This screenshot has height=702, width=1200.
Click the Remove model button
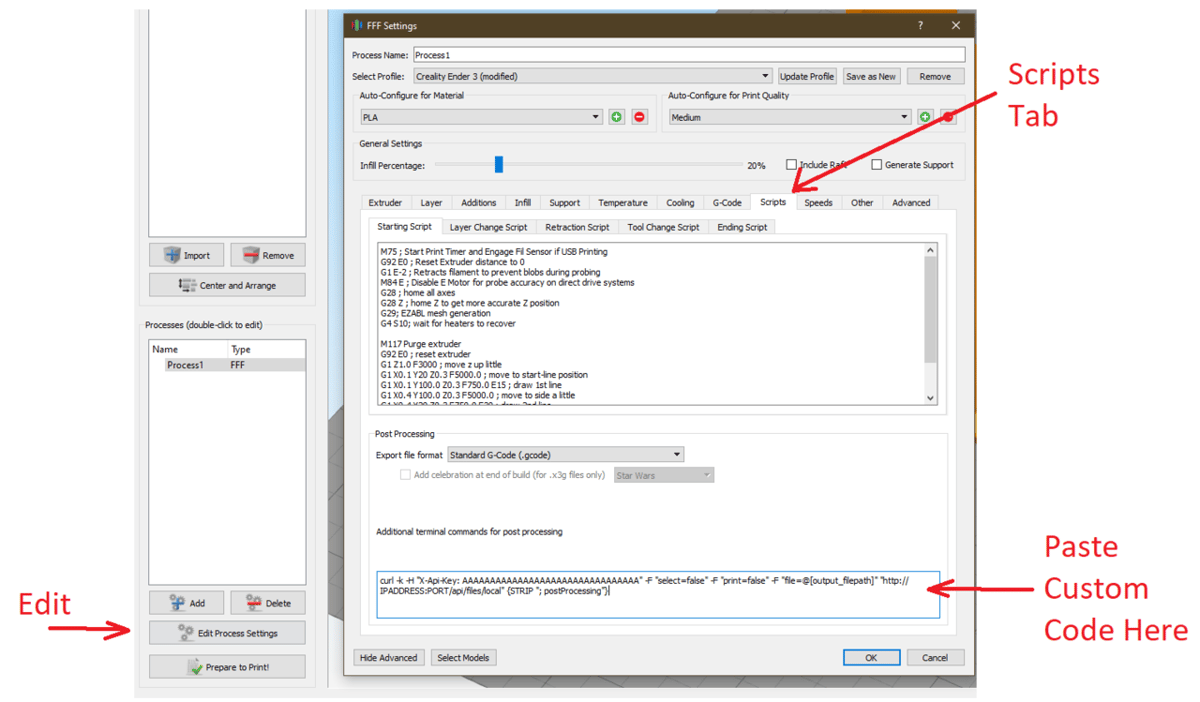268,255
